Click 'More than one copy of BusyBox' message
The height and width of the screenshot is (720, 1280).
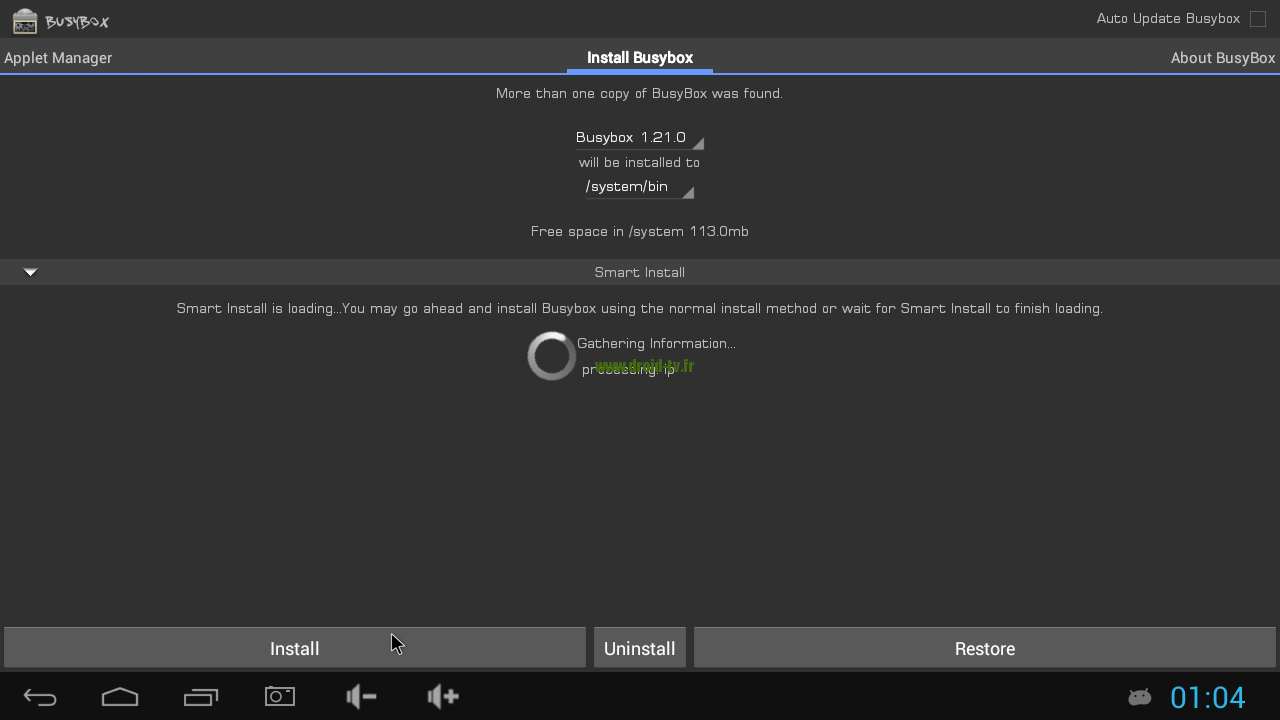click(x=640, y=93)
